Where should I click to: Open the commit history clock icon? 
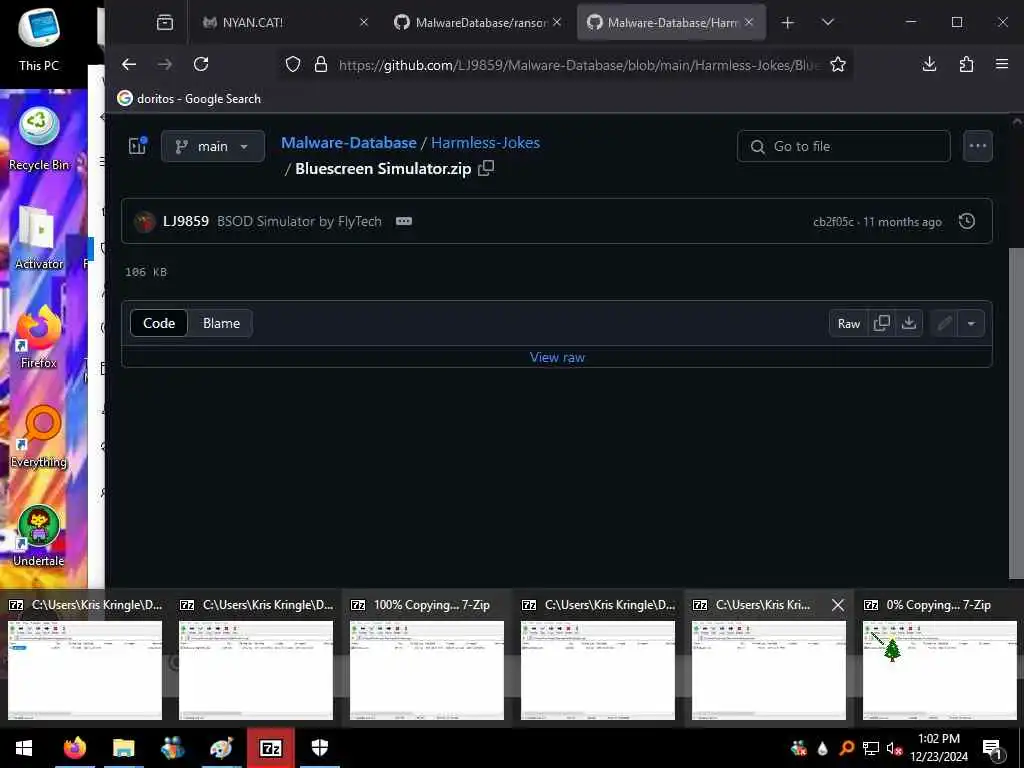967,221
